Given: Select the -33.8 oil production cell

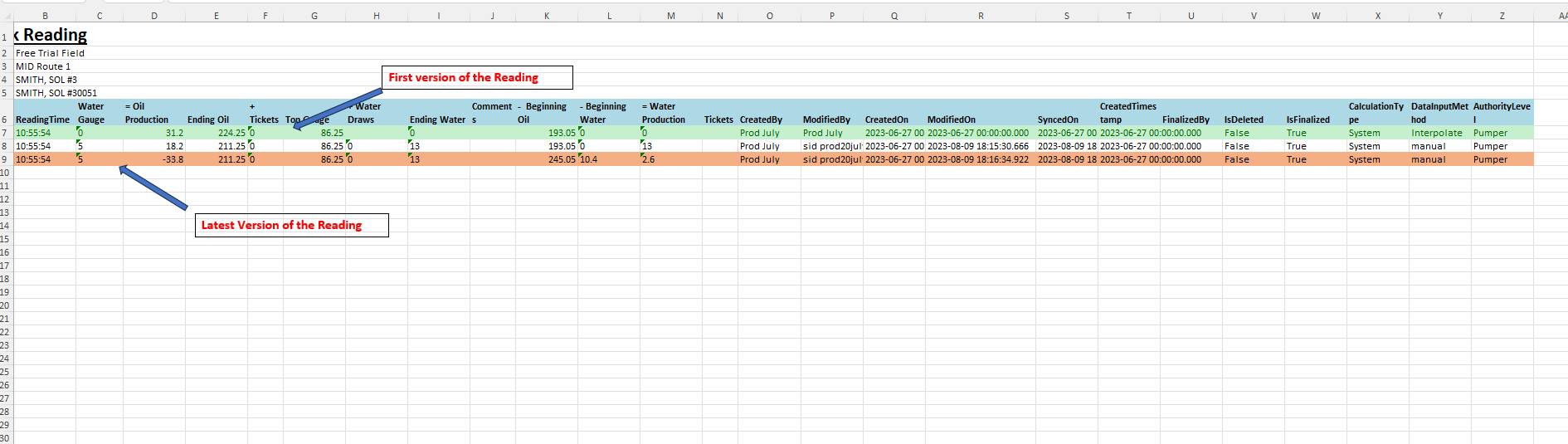Looking at the screenshot, I should pyautogui.click(x=154, y=159).
